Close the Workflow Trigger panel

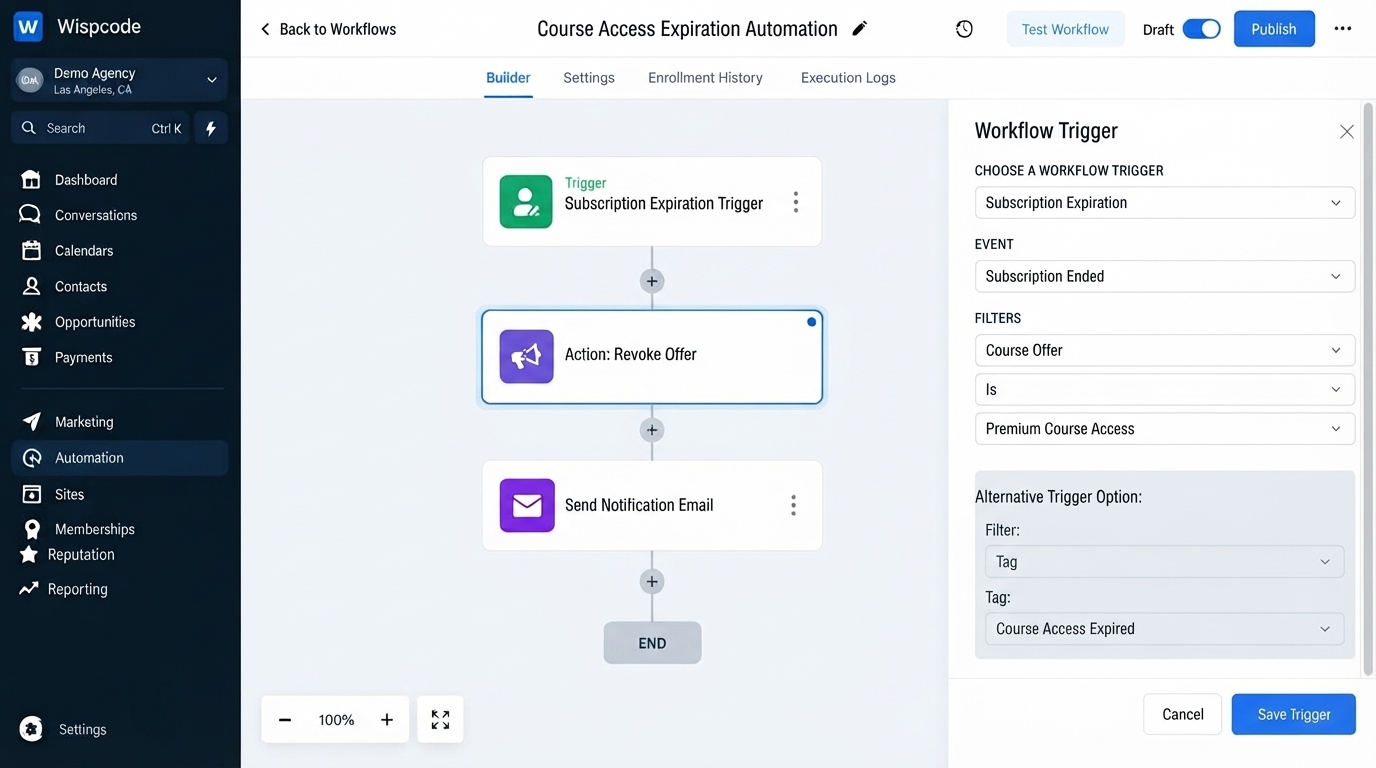point(1347,132)
